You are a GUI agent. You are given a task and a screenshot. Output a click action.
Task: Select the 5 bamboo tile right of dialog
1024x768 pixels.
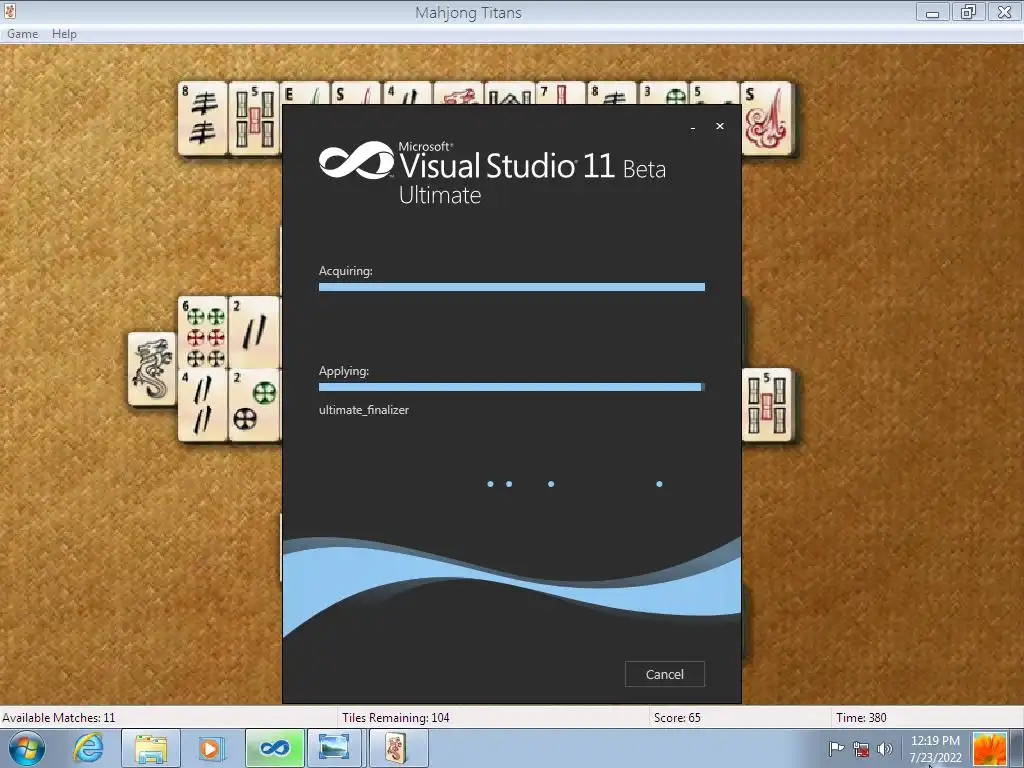(767, 405)
